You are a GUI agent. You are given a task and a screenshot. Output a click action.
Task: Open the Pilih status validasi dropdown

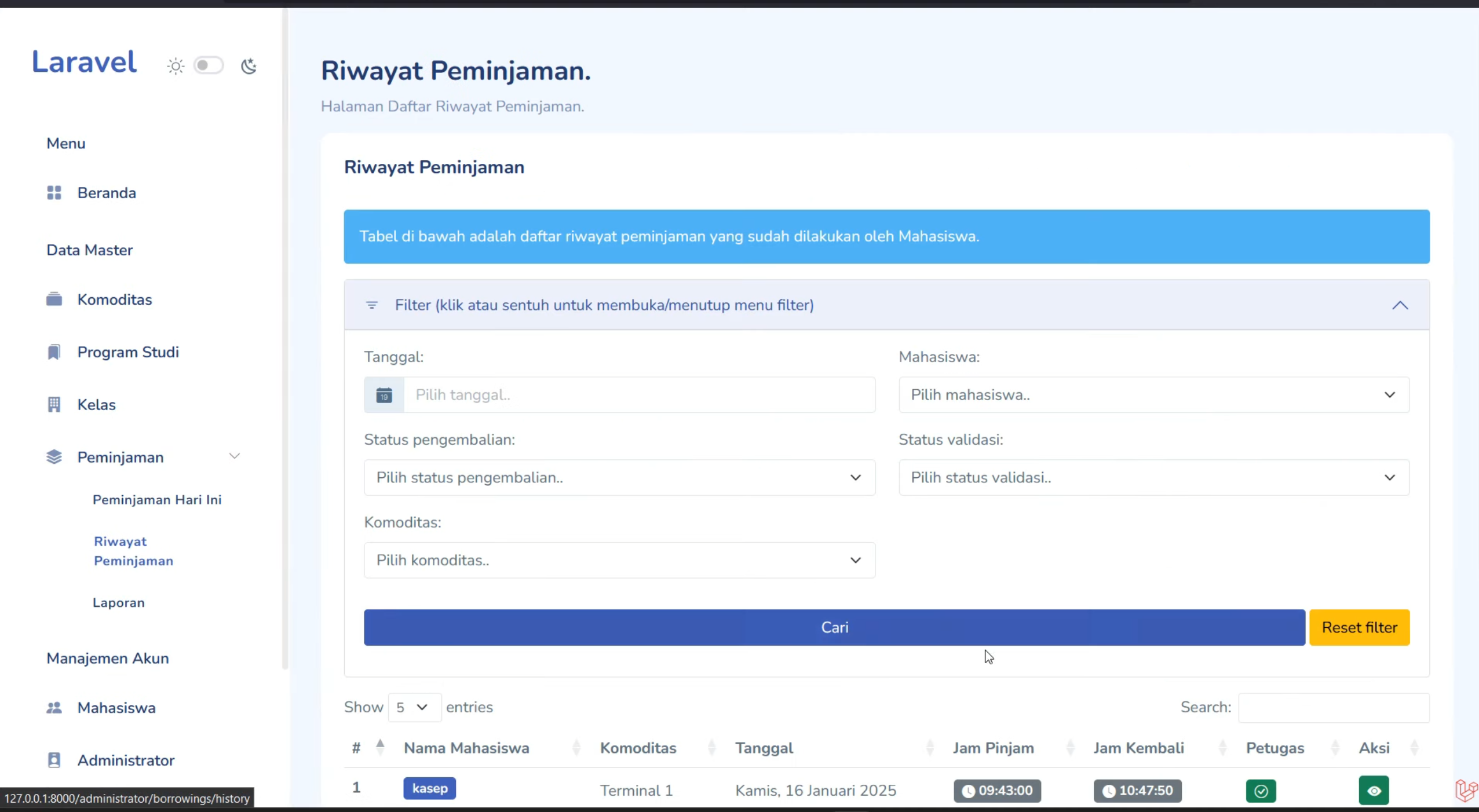pyautogui.click(x=1153, y=478)
